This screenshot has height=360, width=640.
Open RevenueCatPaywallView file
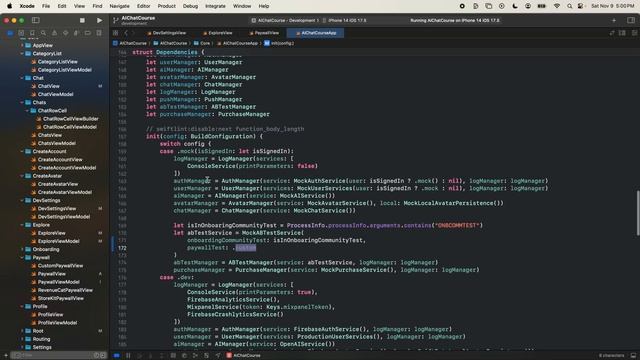point(65,290)
